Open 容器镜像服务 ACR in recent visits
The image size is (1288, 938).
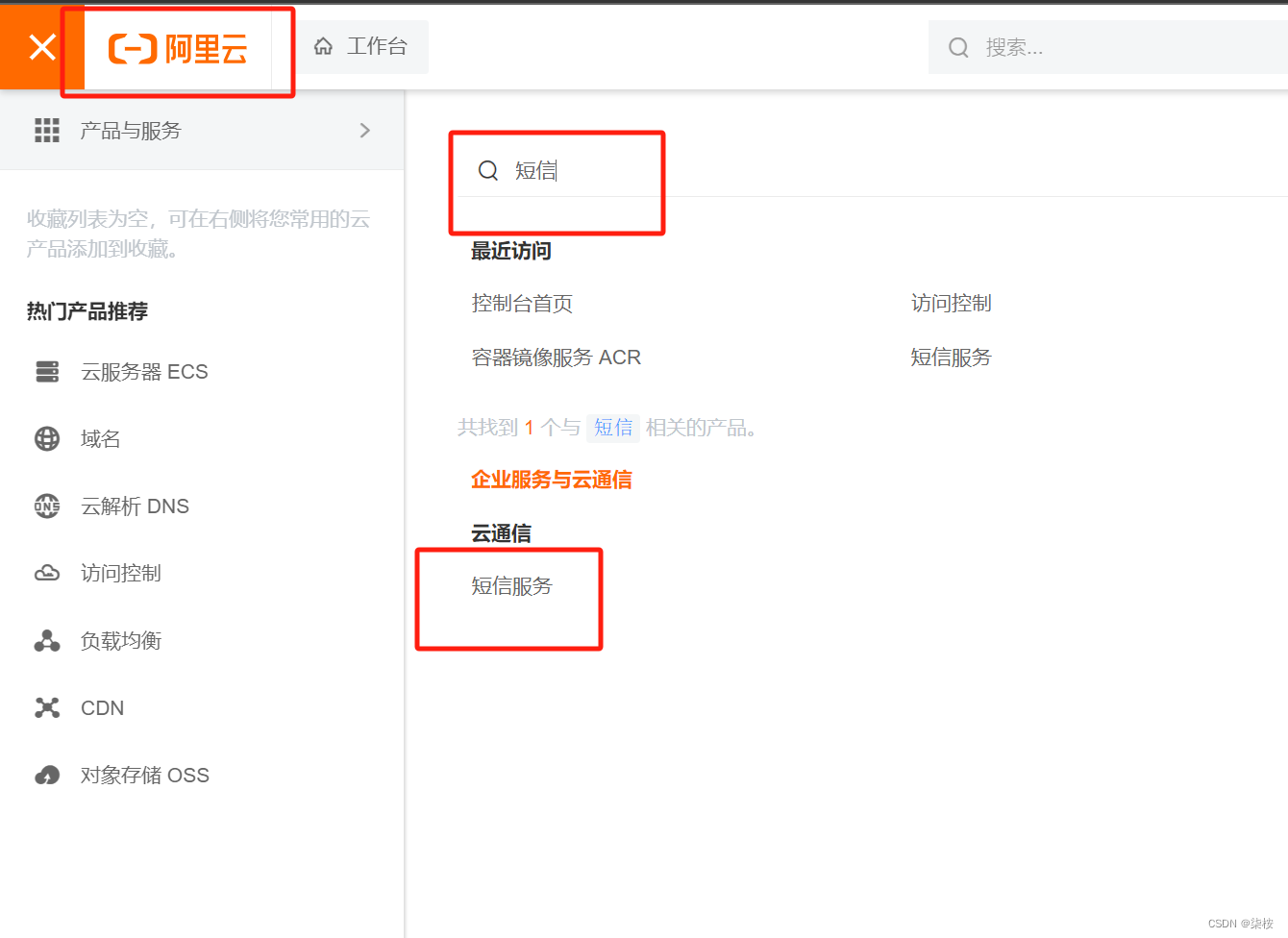[556, 358]
